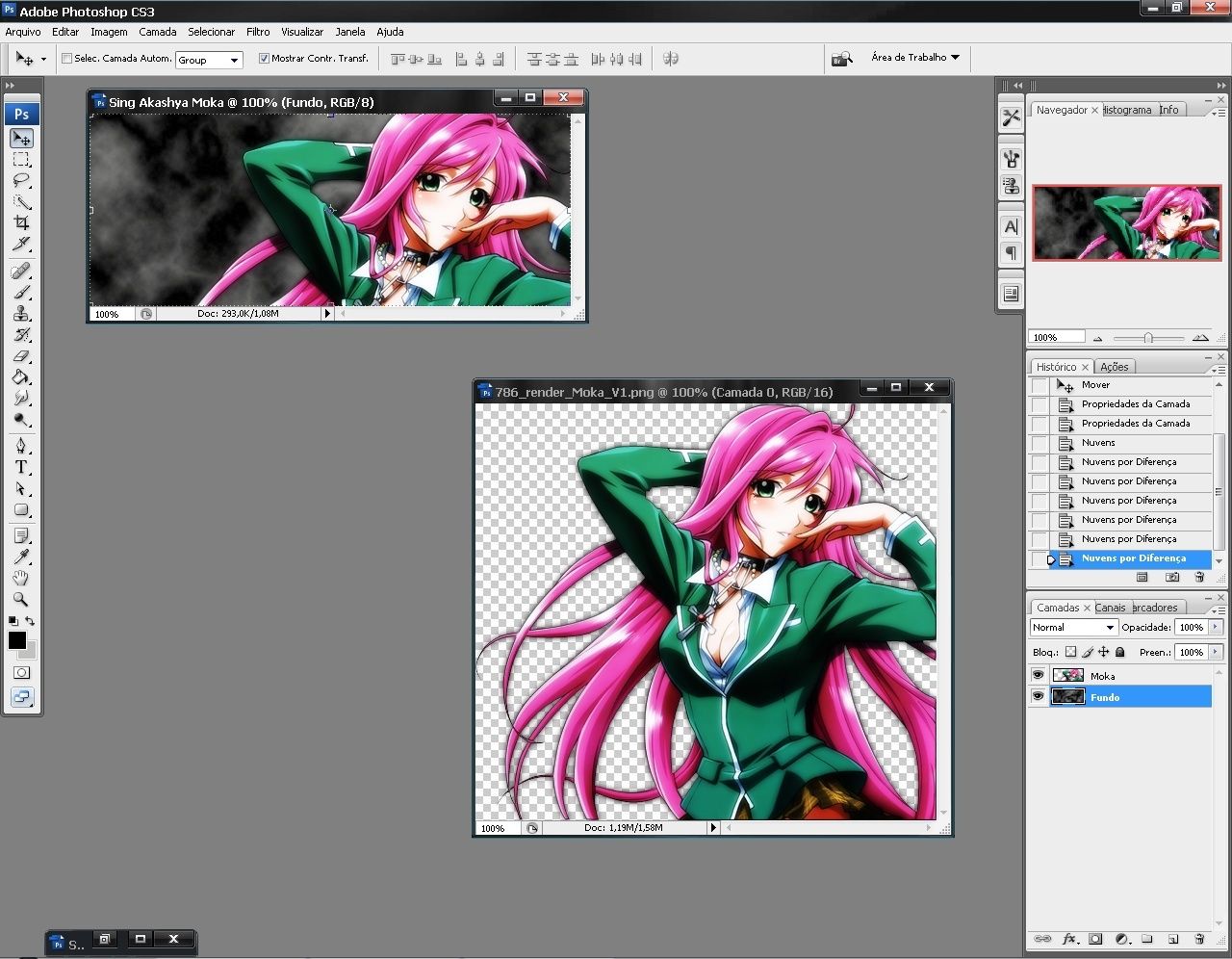
Task: Add a layer style via fx icon
Action: click(1069, 939)
